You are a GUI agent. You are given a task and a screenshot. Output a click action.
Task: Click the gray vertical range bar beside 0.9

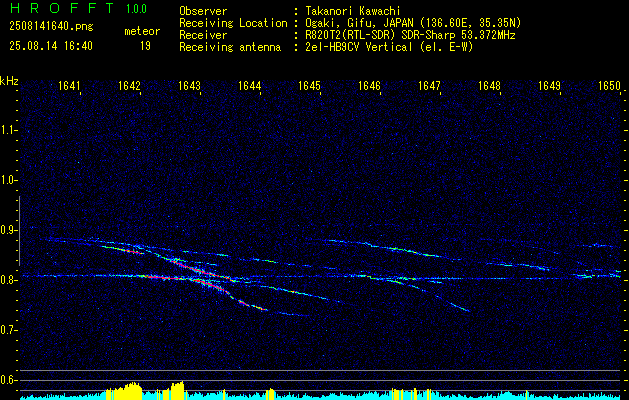point(19,231)
